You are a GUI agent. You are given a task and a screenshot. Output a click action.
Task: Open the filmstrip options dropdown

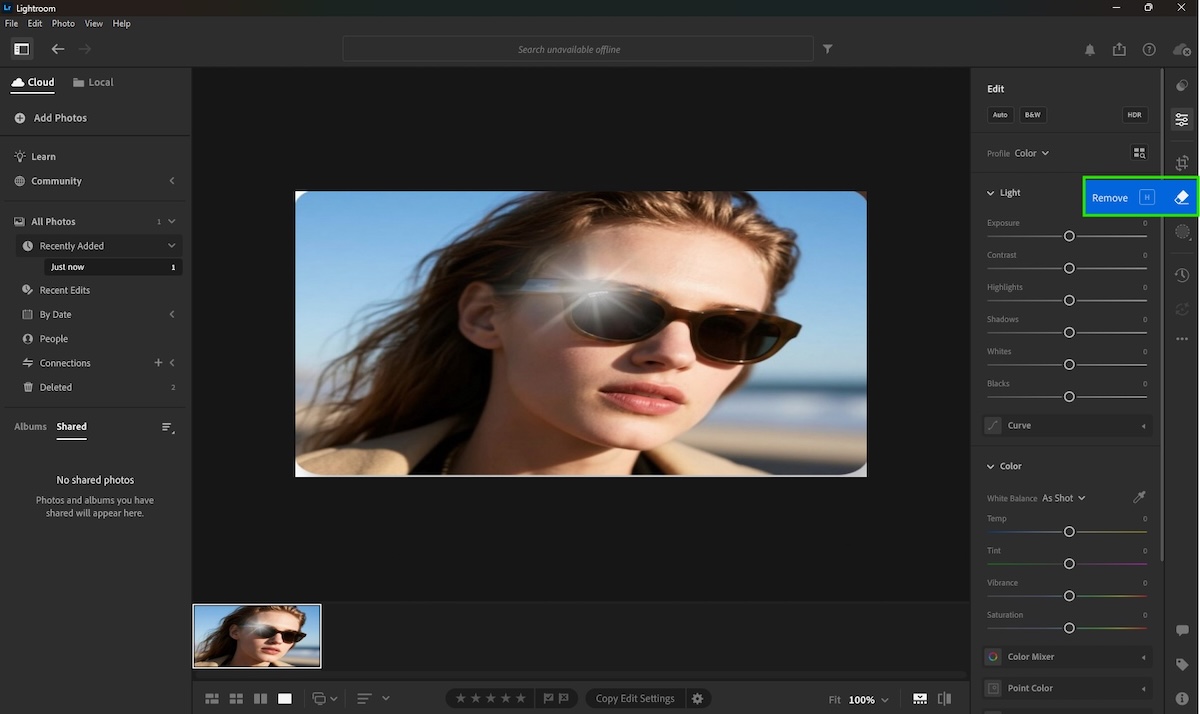coord(325,698)
